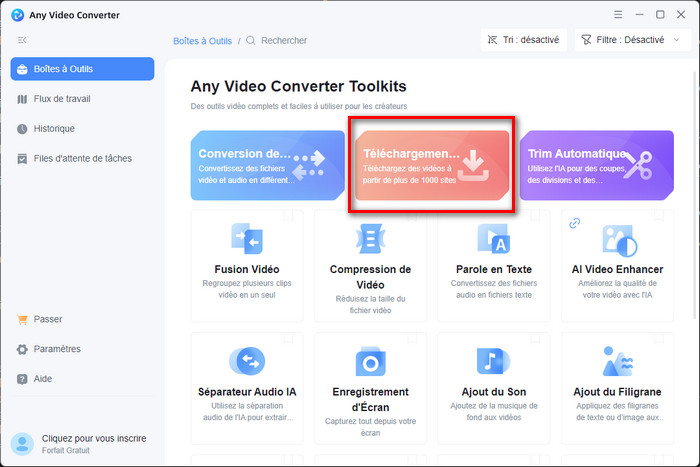The width and height of the screenshot is (700, 467).
Task: Click the Rechercher search field
Action: coord(284,40)
